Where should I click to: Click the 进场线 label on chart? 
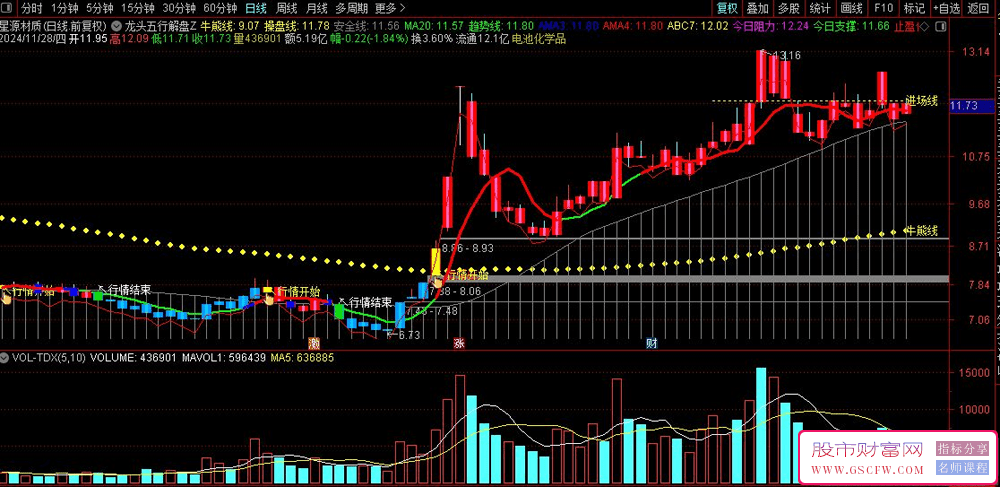pyautogui.click(x=922, y=101)
